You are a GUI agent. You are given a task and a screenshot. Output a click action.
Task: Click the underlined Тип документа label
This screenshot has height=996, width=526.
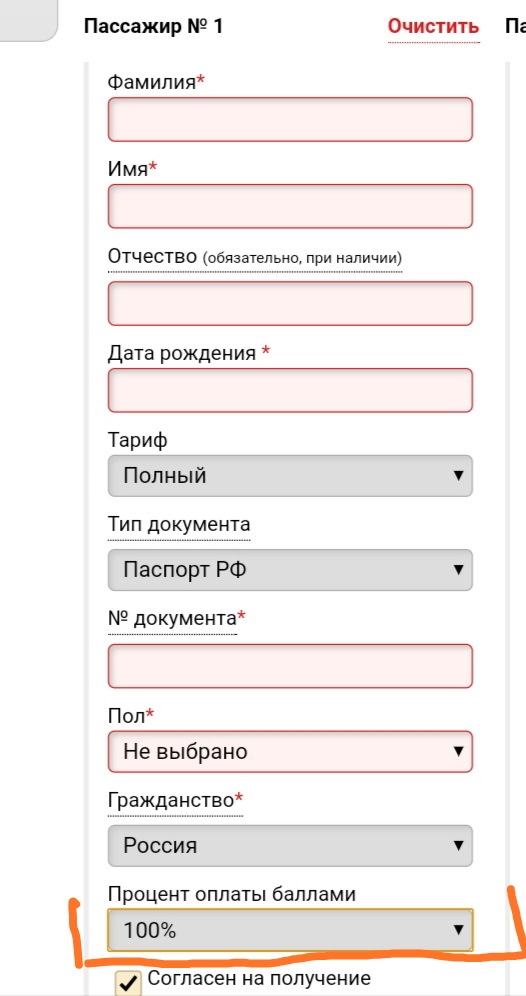point(179,525)
